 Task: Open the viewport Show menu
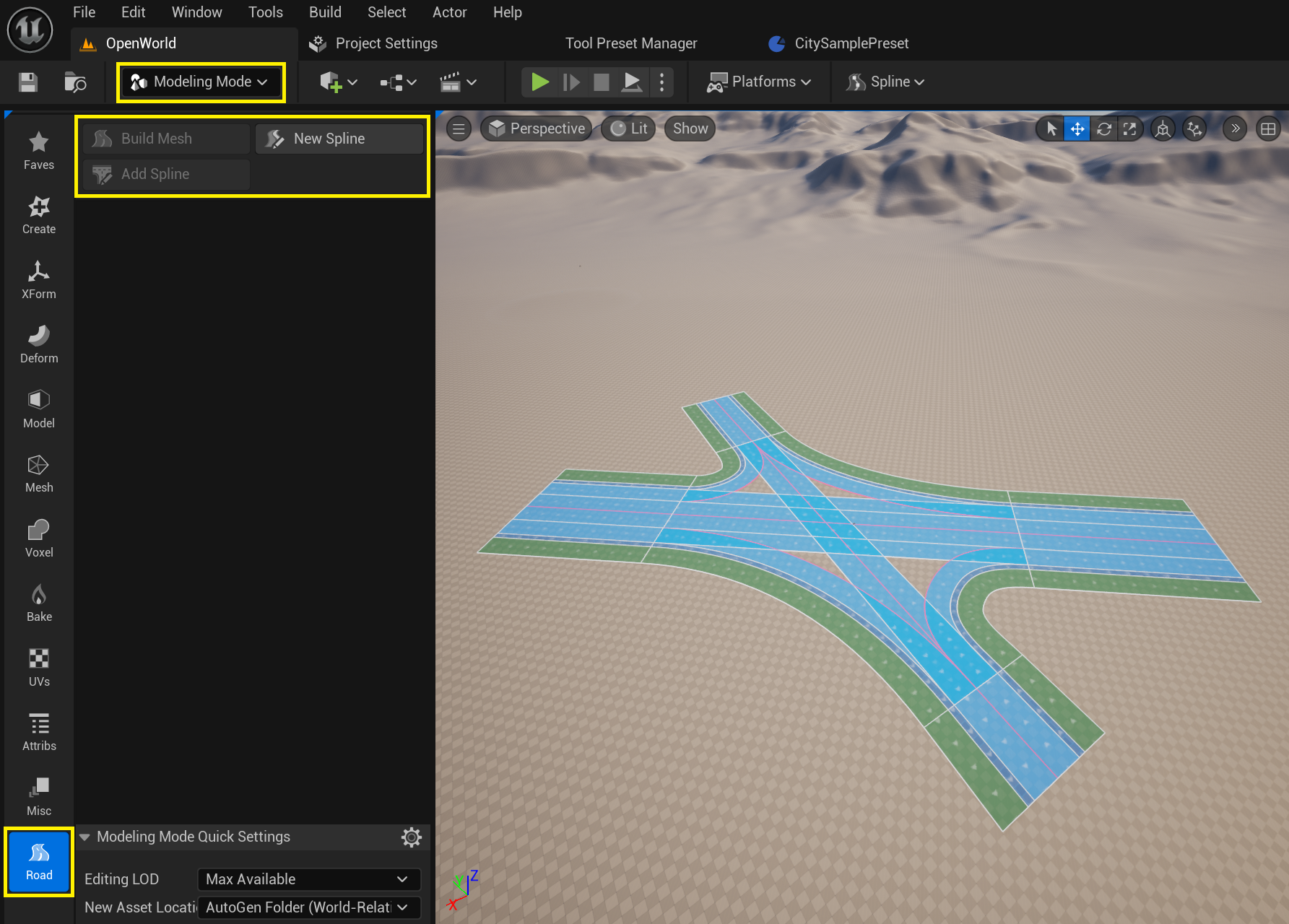(x=690, y=128)
